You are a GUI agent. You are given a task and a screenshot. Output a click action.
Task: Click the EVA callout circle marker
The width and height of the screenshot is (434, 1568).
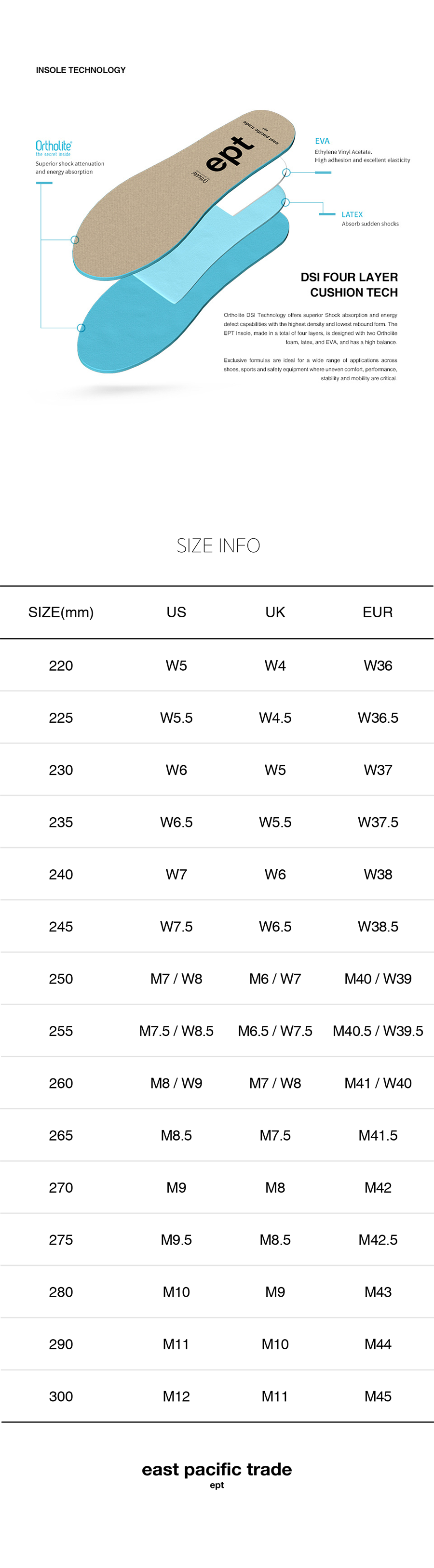(286, 173)
